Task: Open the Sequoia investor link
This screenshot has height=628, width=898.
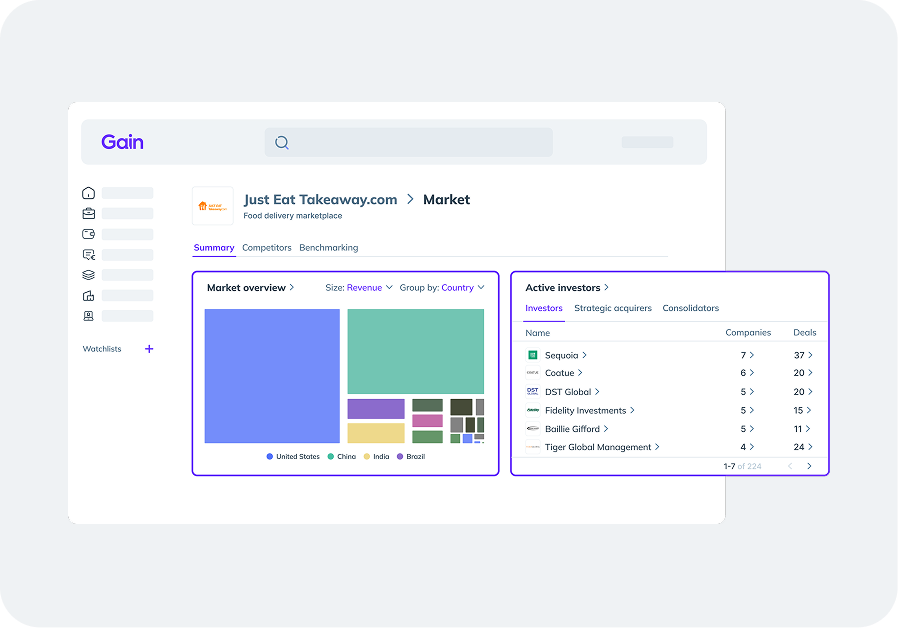Action: point(566,355)
